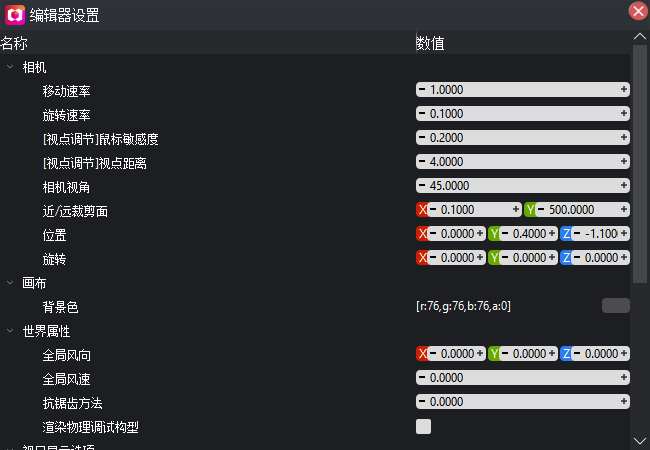Click the 旋转 X value field
Image resolution: width=650 pixels, height=450 pixels.
[x=457, y=258]
